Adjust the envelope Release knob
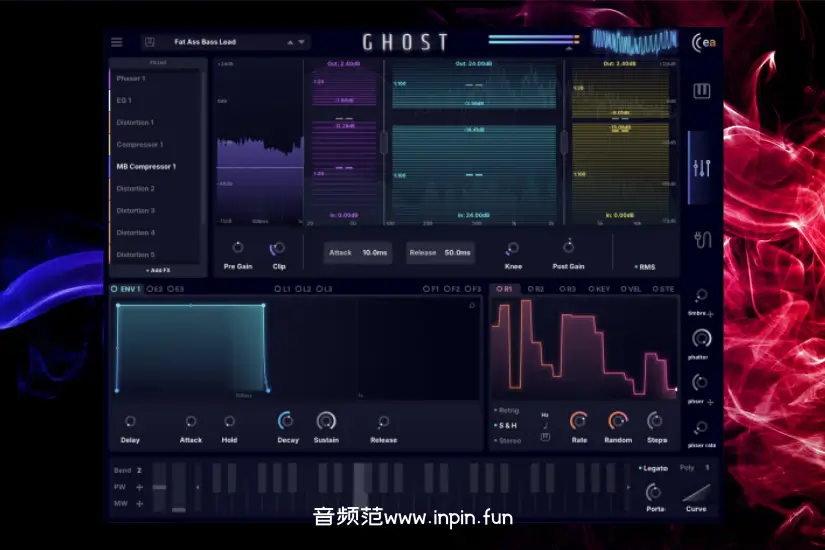825x550 pixels. click(384, 422)
